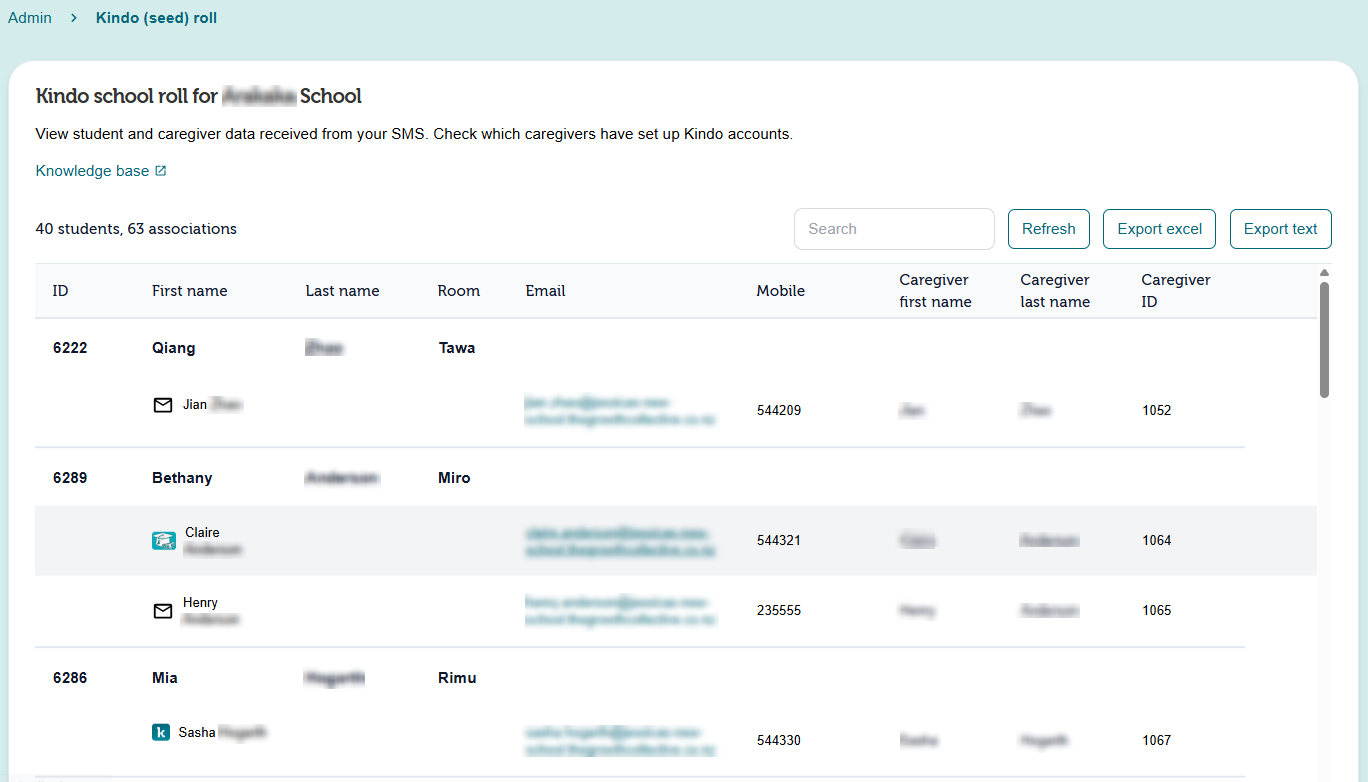Click the external link icon after Knowledge base
The height and width of the screenshot is (782, 1368).
point(161,171)
